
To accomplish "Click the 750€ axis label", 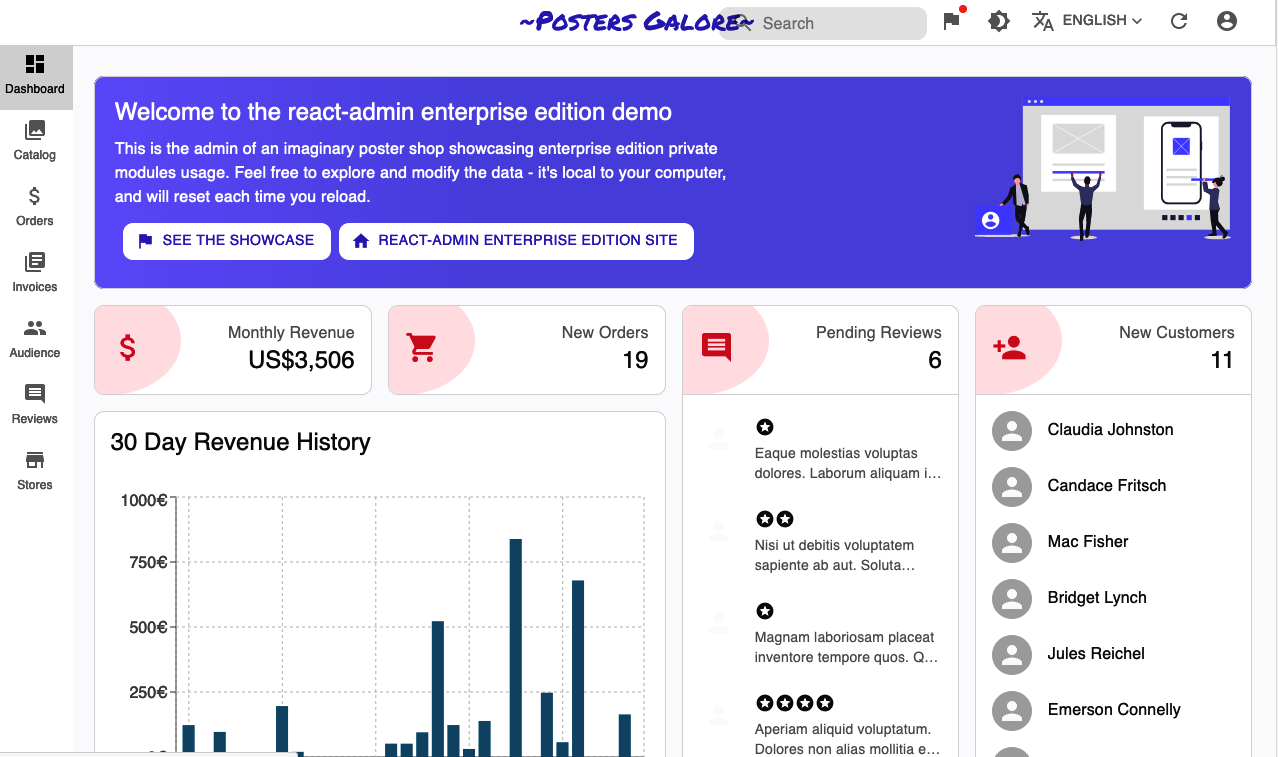I will click(148, 563).
